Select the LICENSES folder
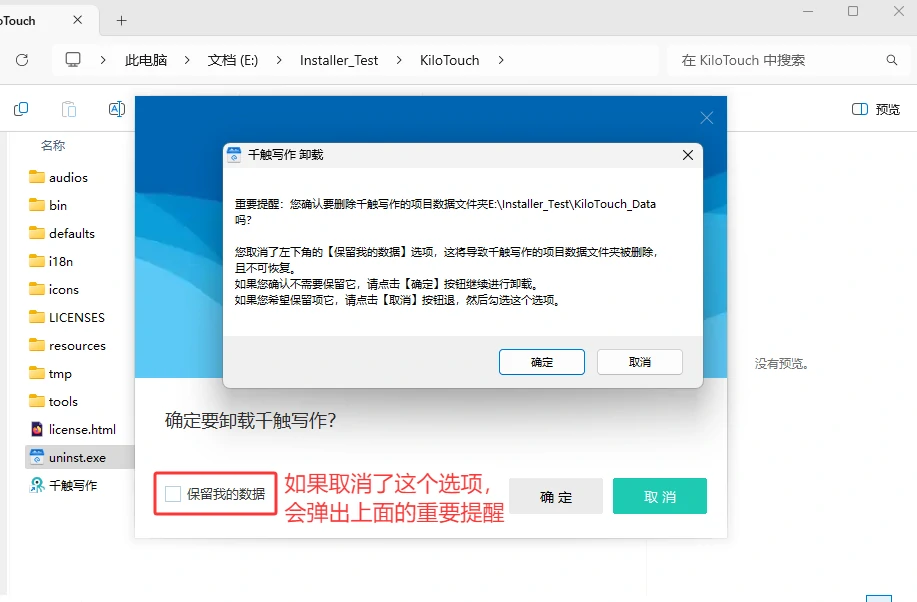 tap(67, 318)
